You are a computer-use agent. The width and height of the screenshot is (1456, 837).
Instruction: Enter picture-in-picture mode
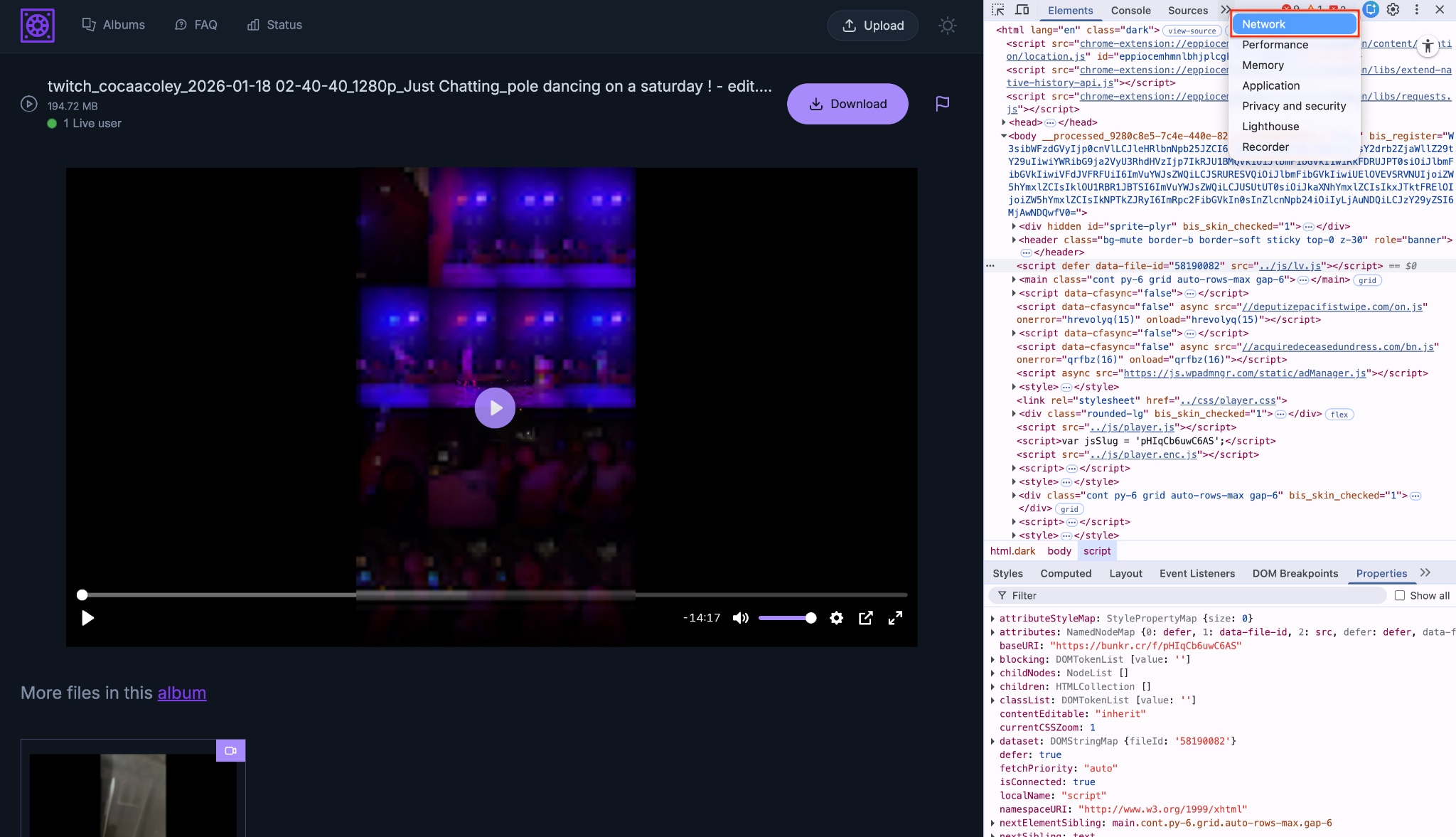coord(865,618)
